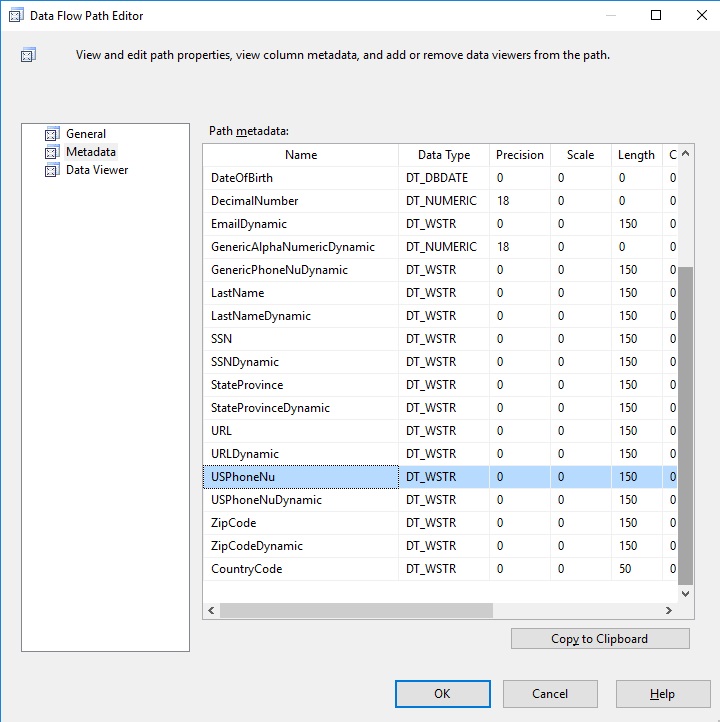Click the horizontal scrollbar right arrow

coord(669,610)
